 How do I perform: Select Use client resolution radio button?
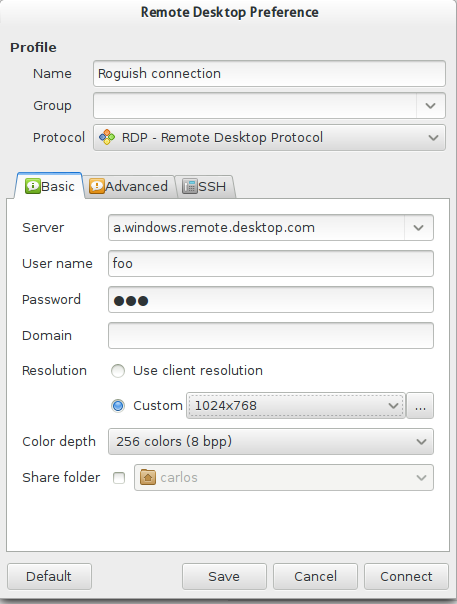coord(118,371)
